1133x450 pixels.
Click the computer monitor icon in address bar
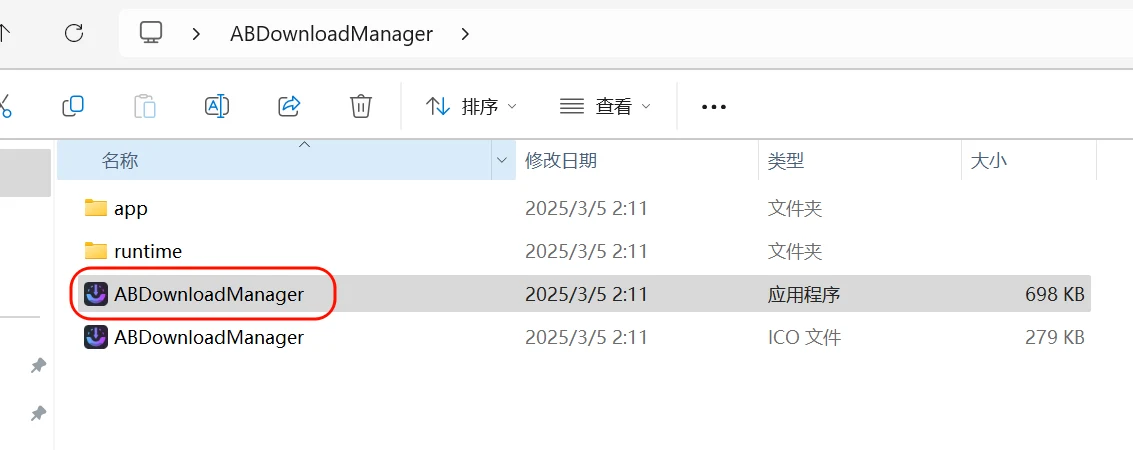151,33
